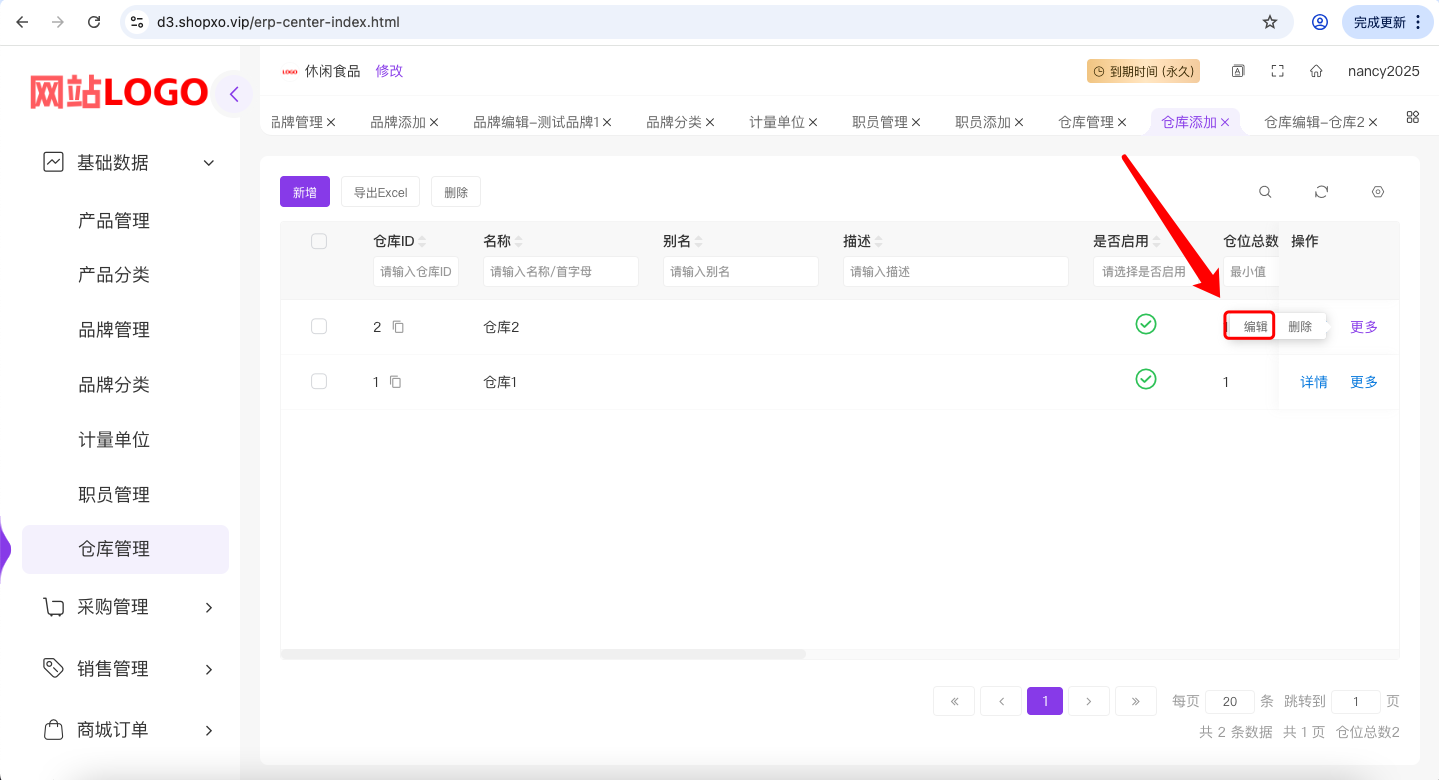Click the language translate icon in header
This screenshot has height=780, width=1439.
click(1238, 71)
